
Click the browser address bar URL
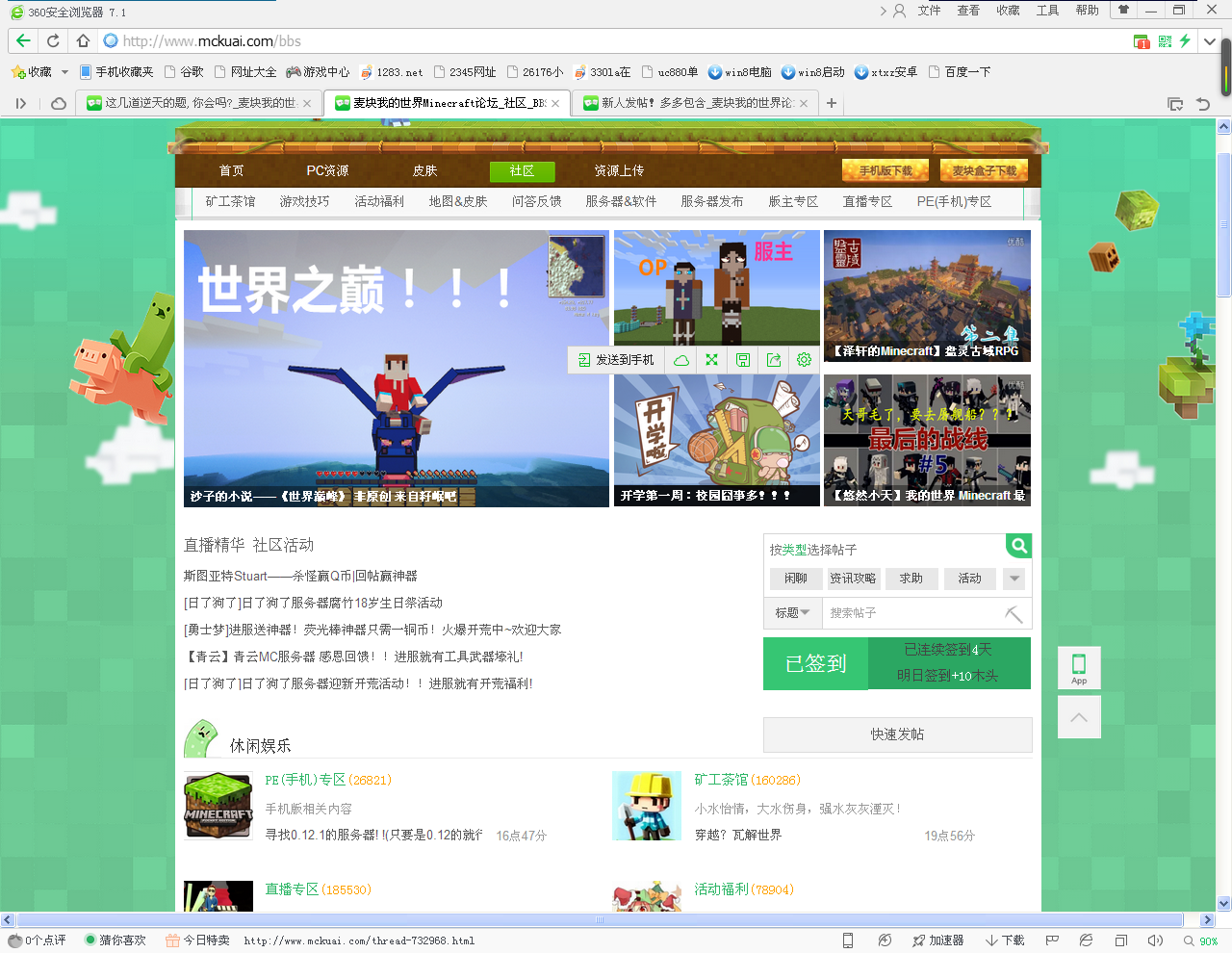[212, 41]
